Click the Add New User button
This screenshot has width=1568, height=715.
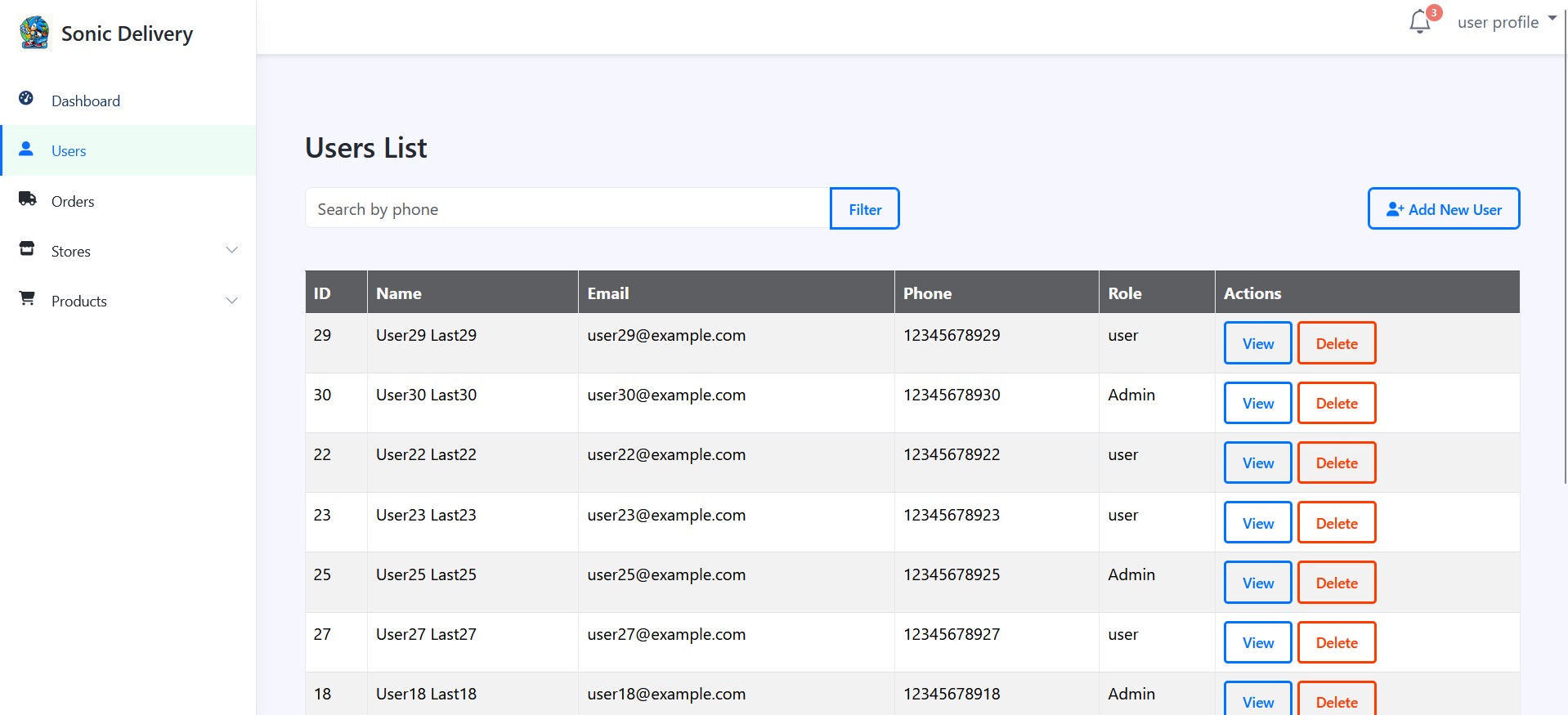click(x=1444, y=208)
